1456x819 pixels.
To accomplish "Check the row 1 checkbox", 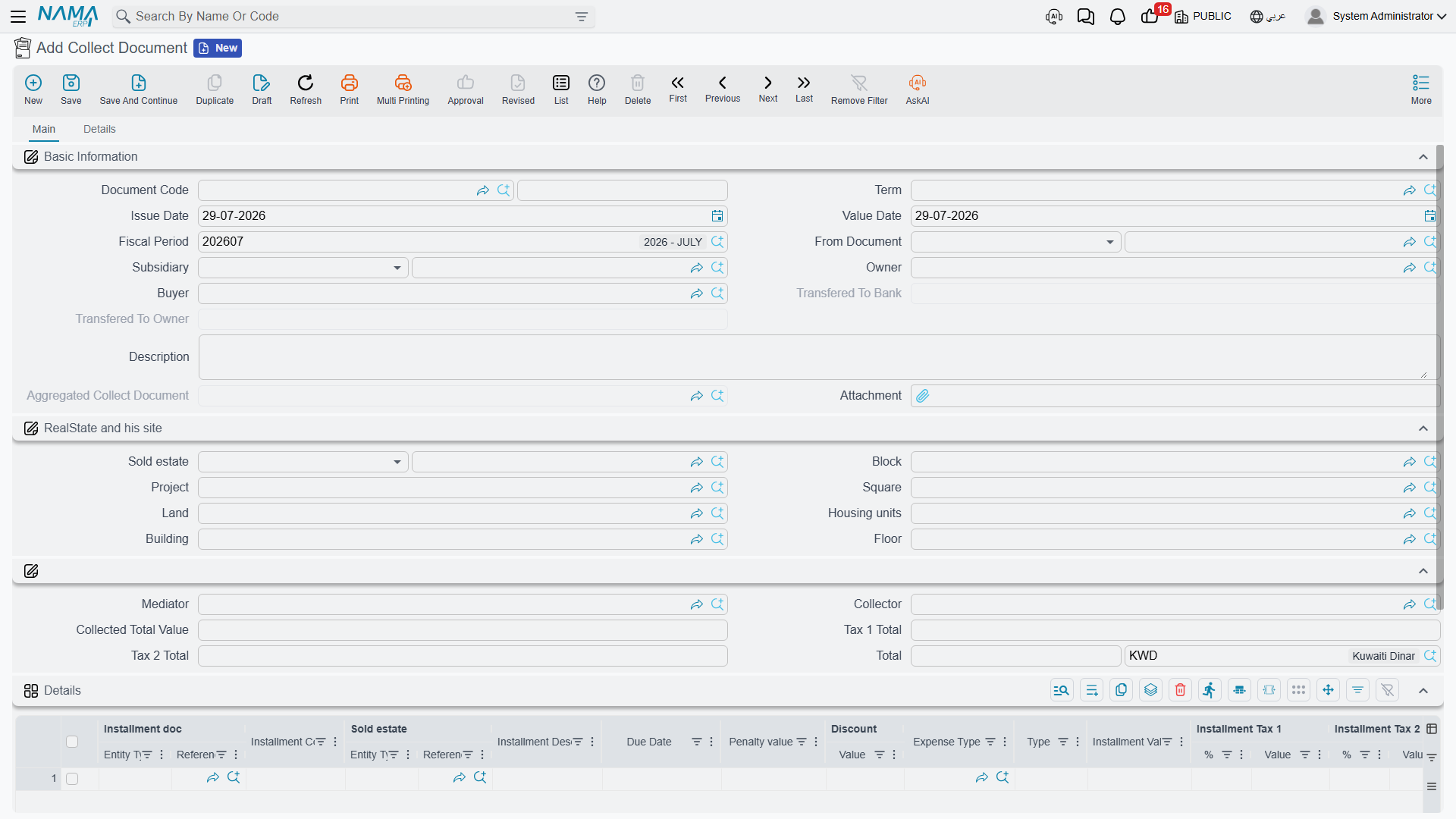I will tap(72, 779).
